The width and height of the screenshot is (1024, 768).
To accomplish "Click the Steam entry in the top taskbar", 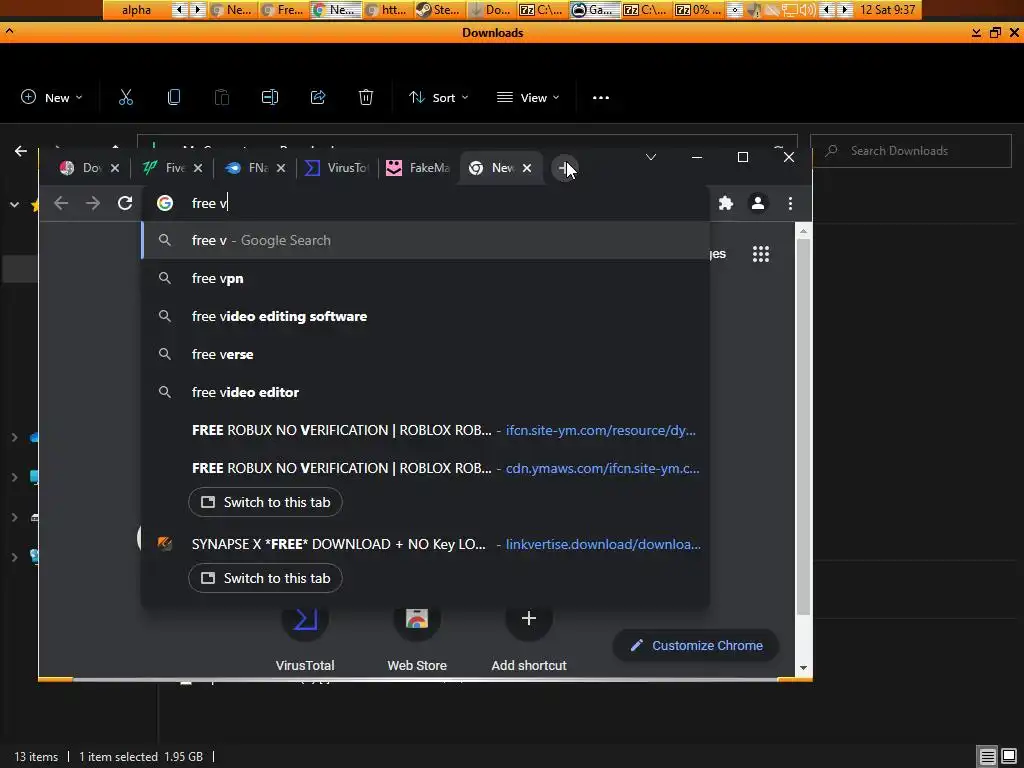I will 438,10.
